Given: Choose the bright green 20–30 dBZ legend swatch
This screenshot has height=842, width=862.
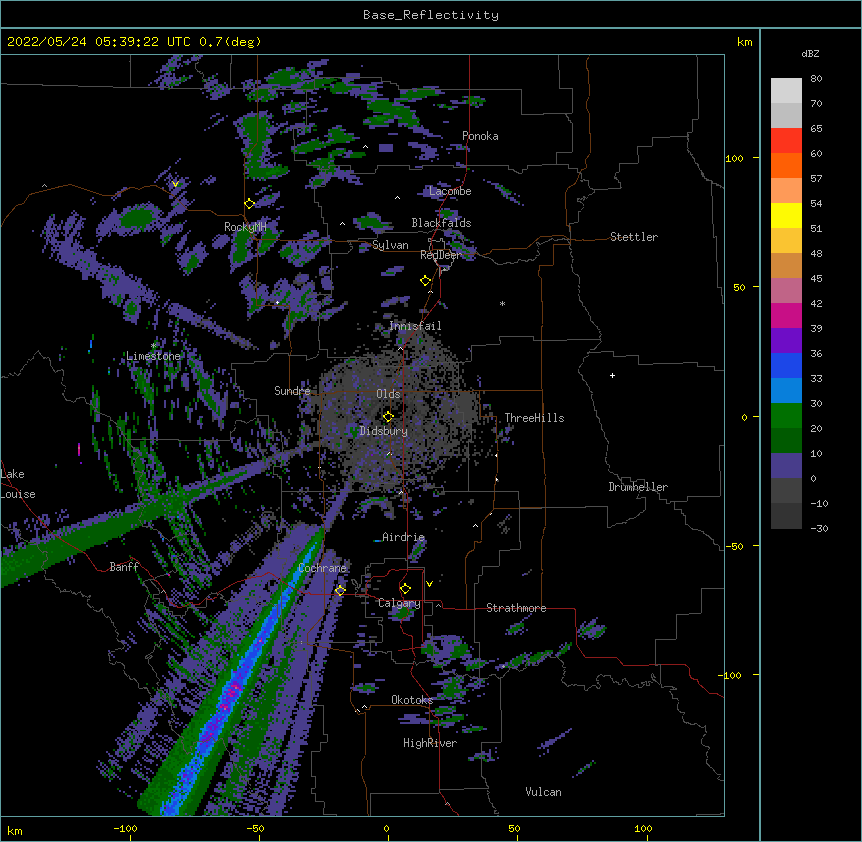Looking at the screenshot, I should click(x=786, y=416).
